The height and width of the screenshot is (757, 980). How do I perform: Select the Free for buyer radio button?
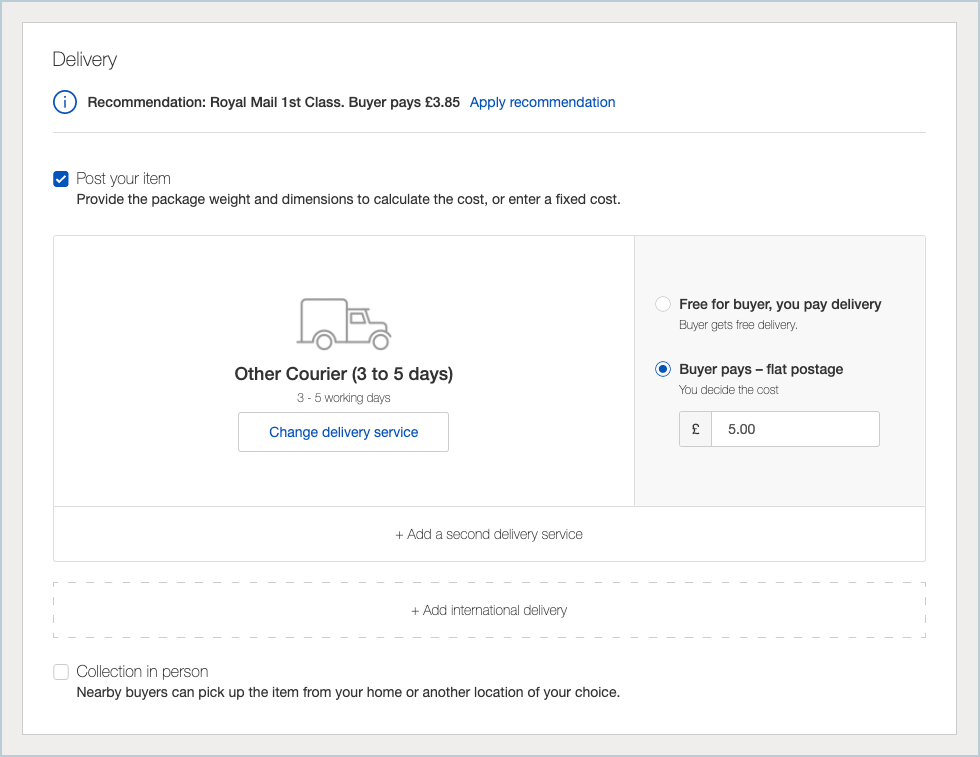[663, 304]
